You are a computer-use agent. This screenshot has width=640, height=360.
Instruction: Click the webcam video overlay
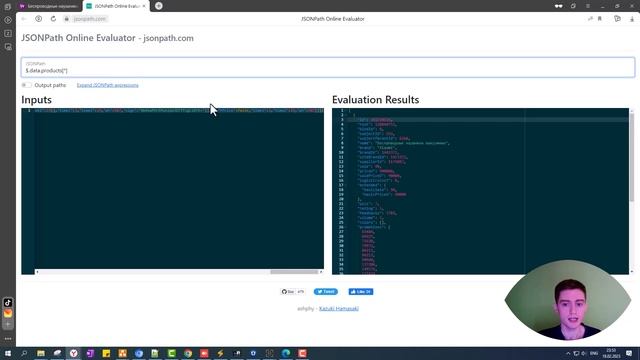click(x=568, y=300)
